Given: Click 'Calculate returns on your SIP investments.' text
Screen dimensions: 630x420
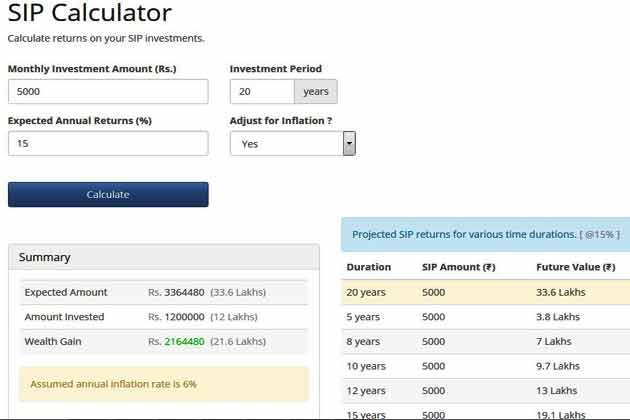Looking at the screenshot, I should pyautogui.click(x=106, y=39).
